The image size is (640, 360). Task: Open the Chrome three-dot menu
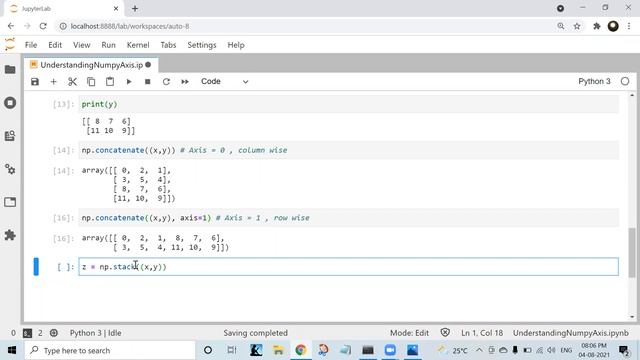[x=629, y=26]
